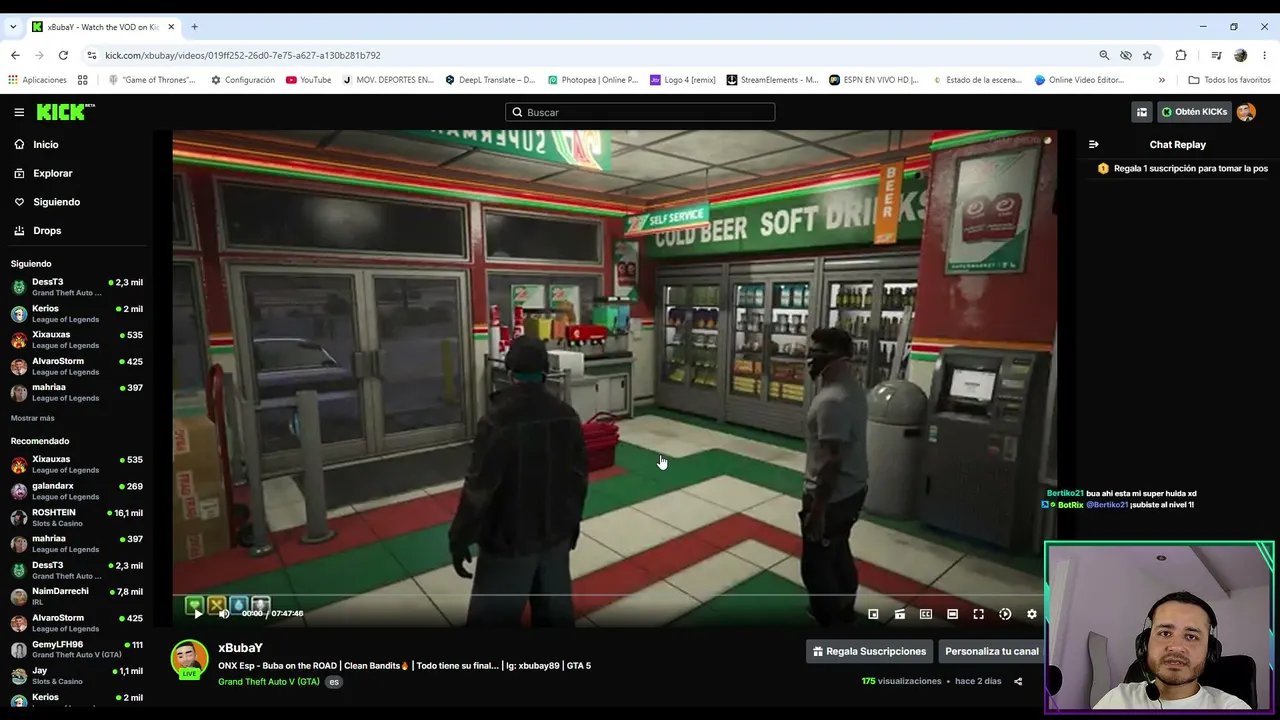This screenshot has width=1280, height=720.
Task: Open a new browser tab
Action: point(194,27)
